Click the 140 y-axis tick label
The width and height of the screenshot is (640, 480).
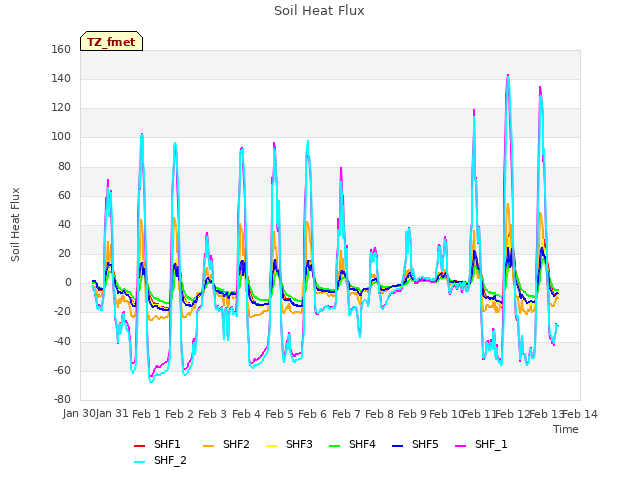[61, 78]
